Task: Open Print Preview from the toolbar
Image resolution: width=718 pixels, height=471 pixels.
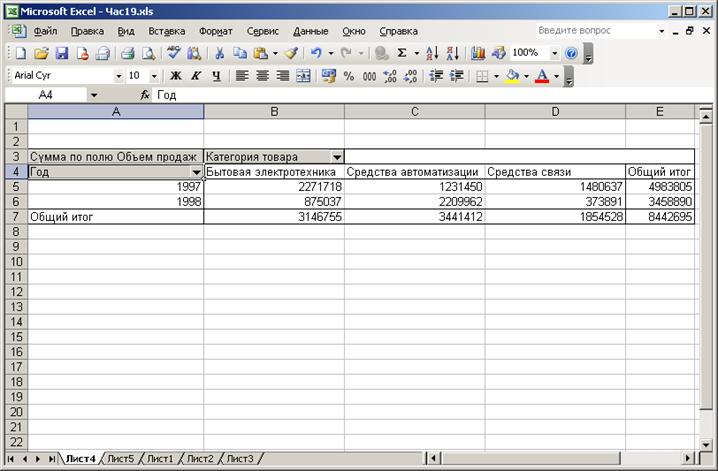Action: (x=148, y=54)
